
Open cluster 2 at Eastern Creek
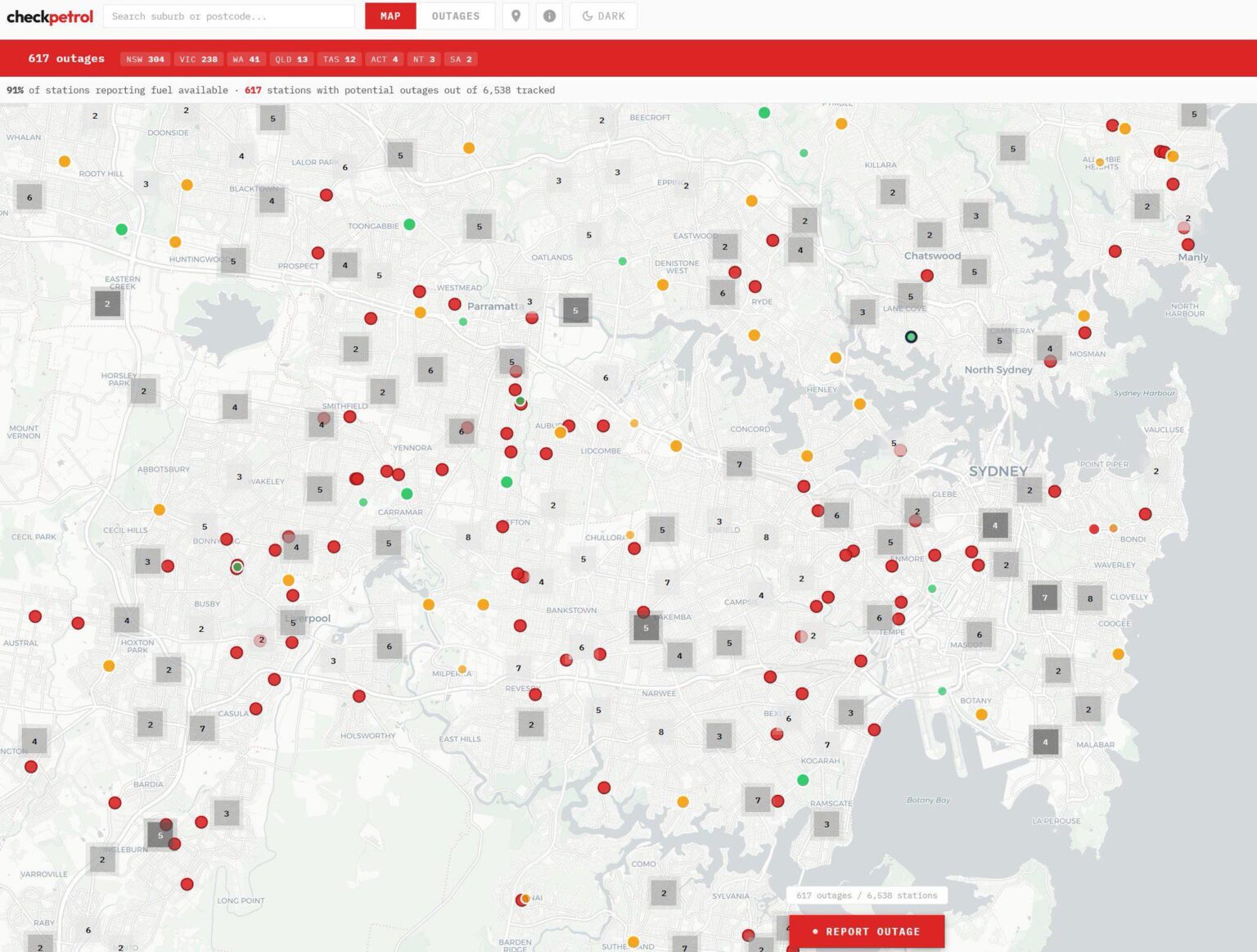107,304
